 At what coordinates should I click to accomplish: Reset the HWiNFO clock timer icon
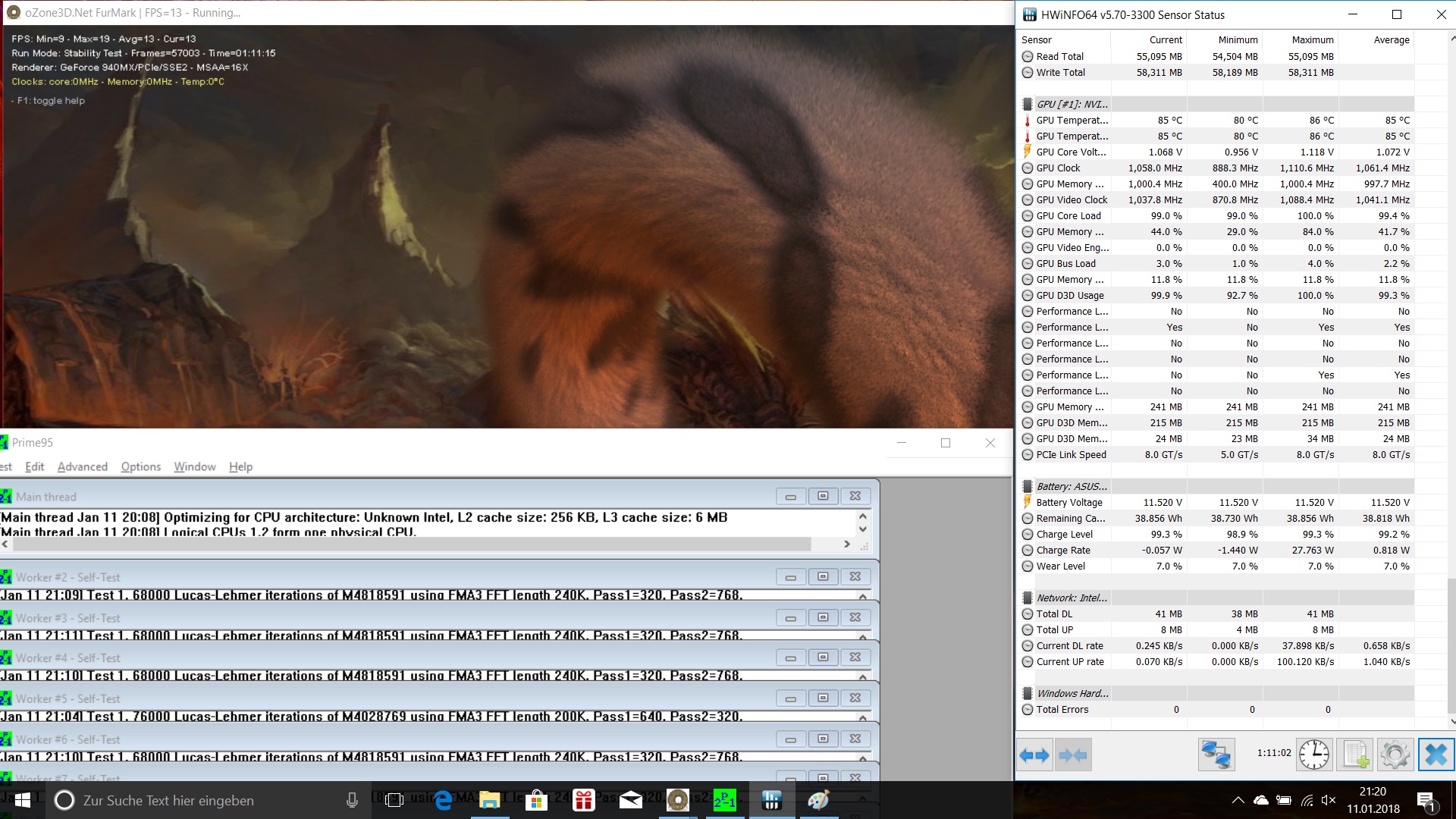(x=1313, y=755)
